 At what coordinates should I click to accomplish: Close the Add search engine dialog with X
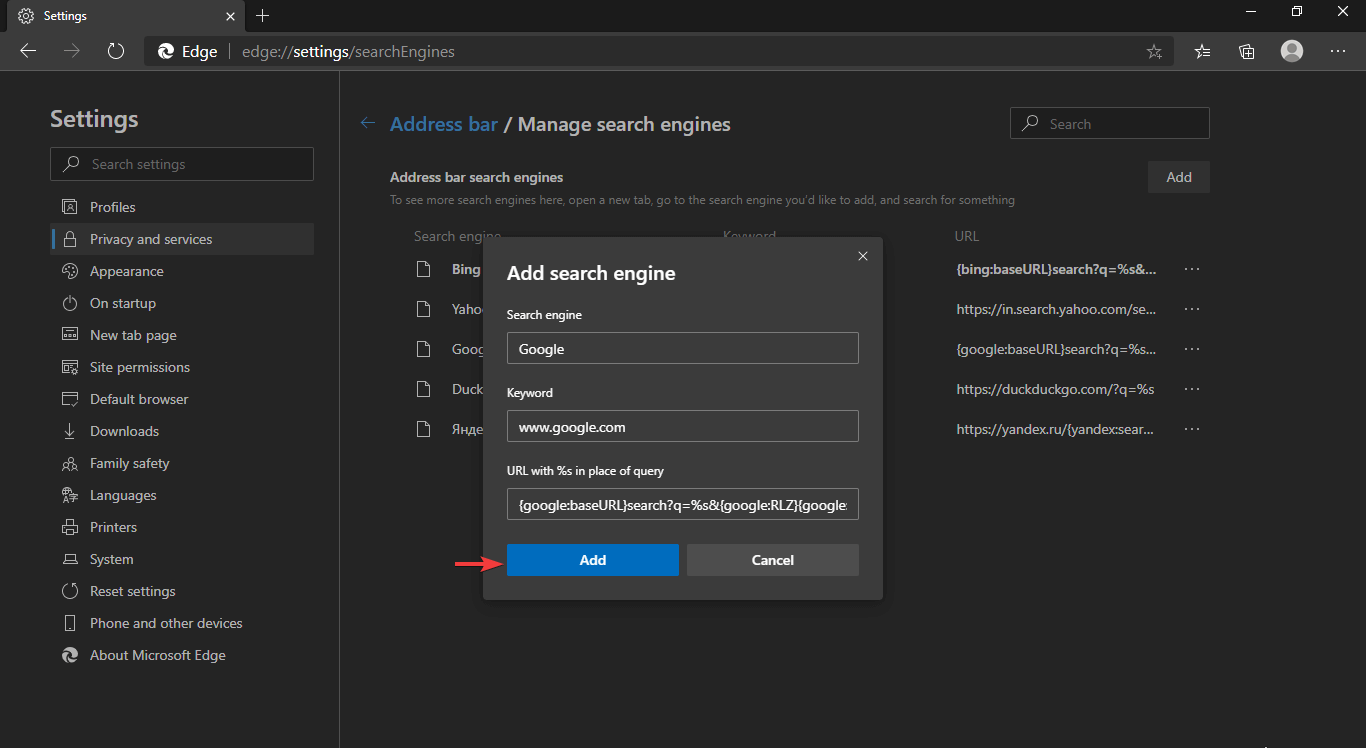[862, 256]
